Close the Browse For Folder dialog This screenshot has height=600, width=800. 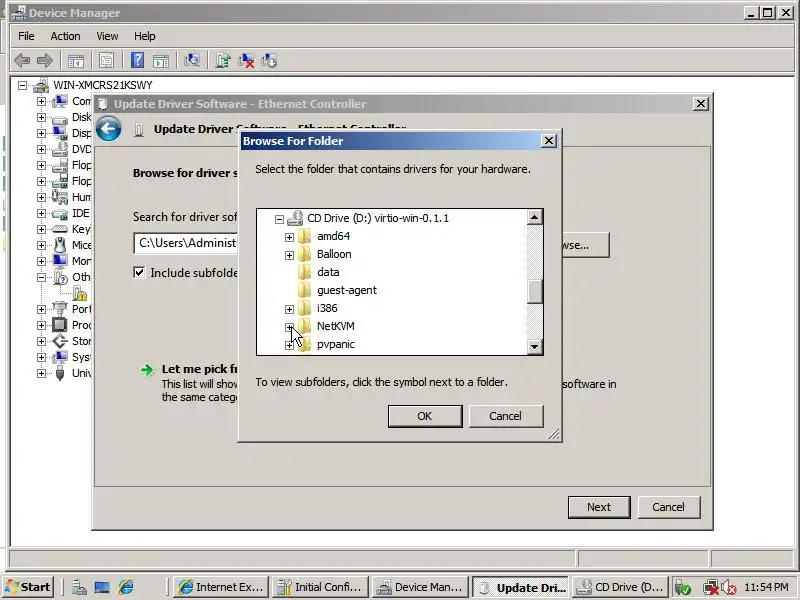(548, 141)
